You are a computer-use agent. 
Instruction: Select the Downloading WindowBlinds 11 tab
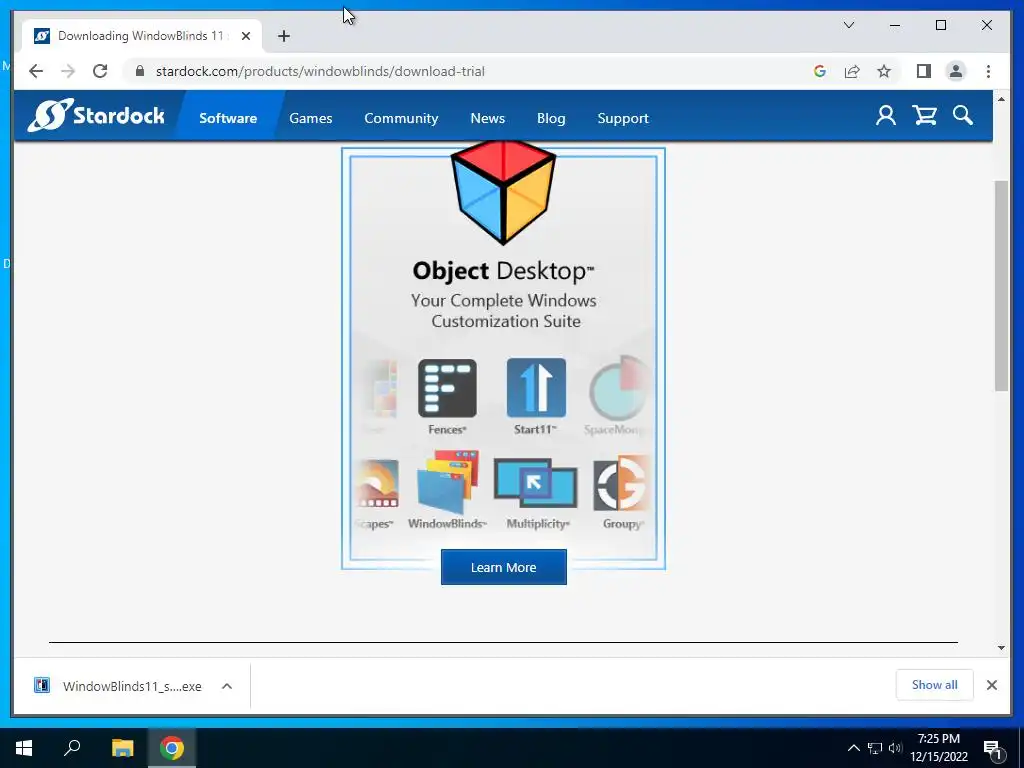point(140,36)
